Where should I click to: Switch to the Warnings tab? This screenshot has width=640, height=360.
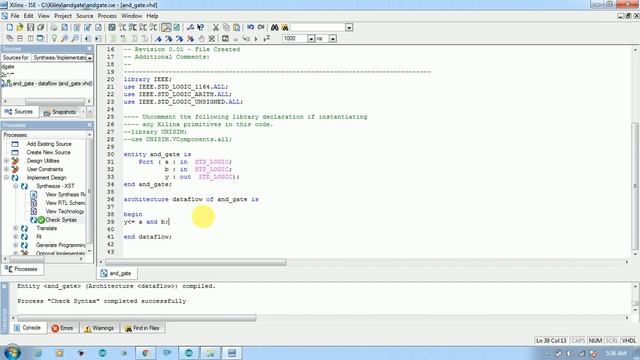99,328
